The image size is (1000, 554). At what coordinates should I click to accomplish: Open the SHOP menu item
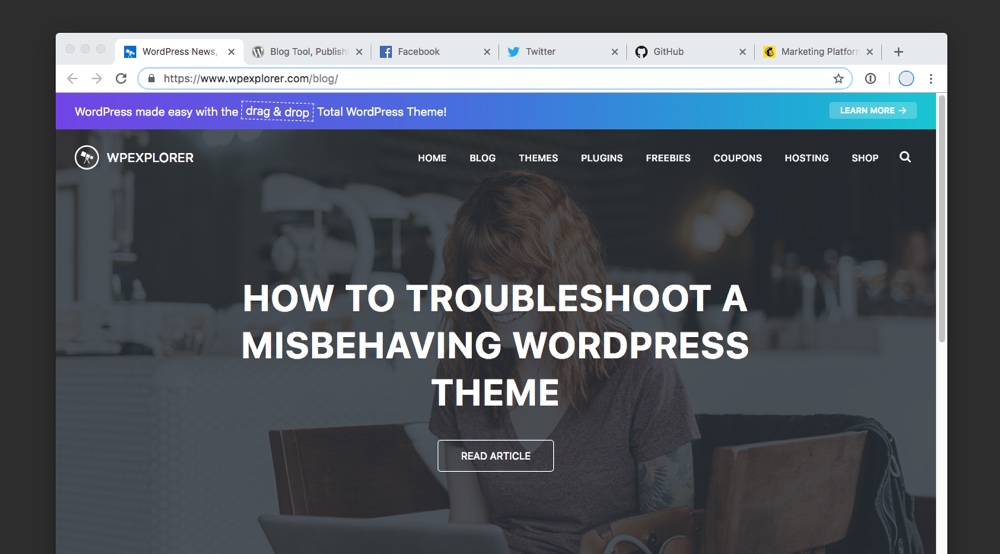(x=865, y=158)
